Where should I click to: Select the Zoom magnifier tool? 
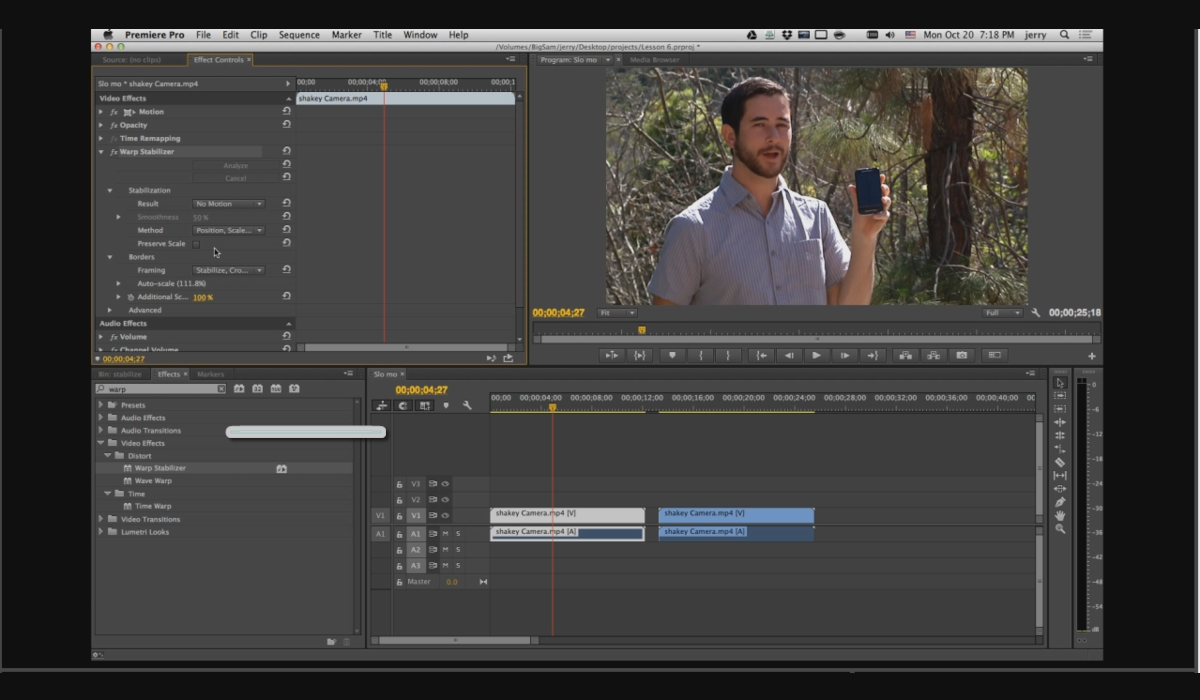pyautogui.click(x=1060, y=528)
